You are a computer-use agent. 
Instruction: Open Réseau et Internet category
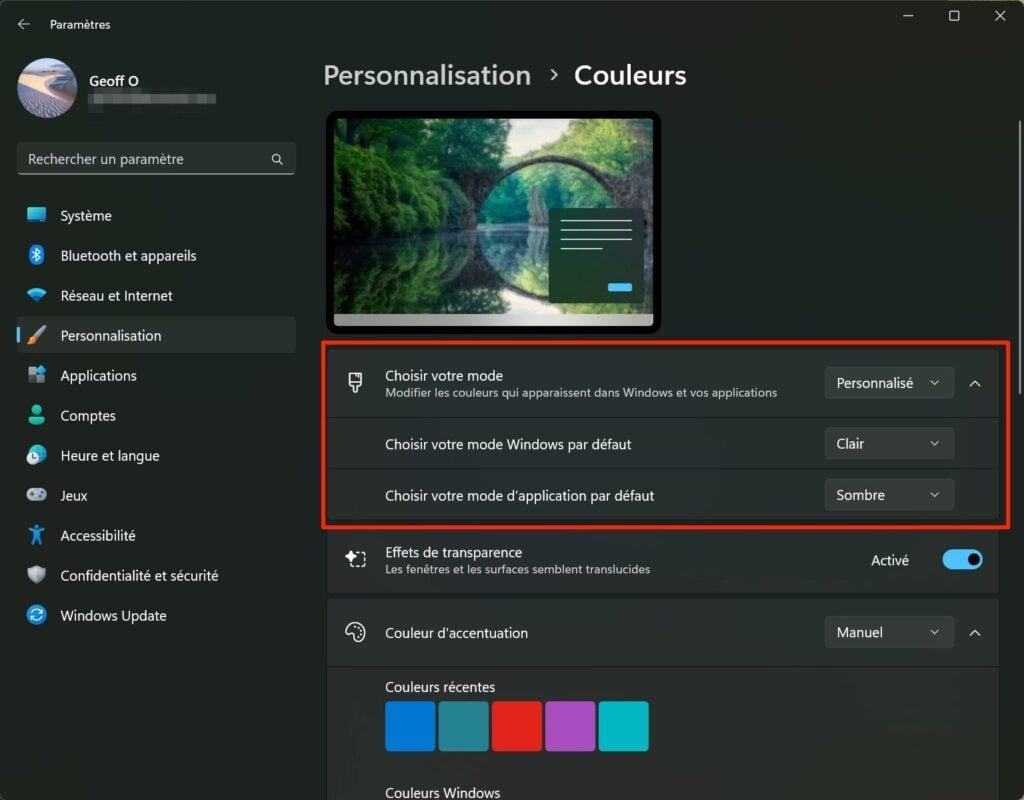[x=156, y=295]
